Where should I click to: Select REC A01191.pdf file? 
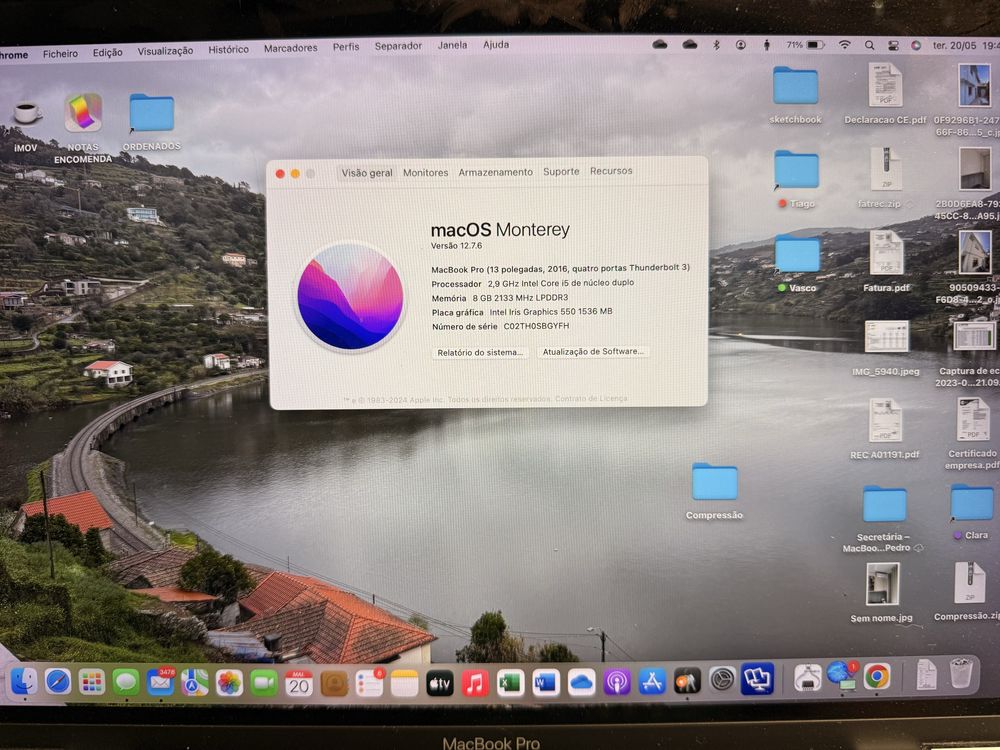(x=885, y=429)
